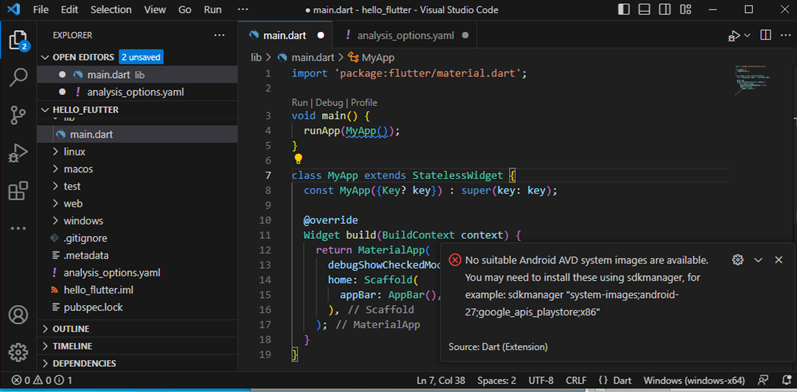Close the Android AVD error notification

778,260
